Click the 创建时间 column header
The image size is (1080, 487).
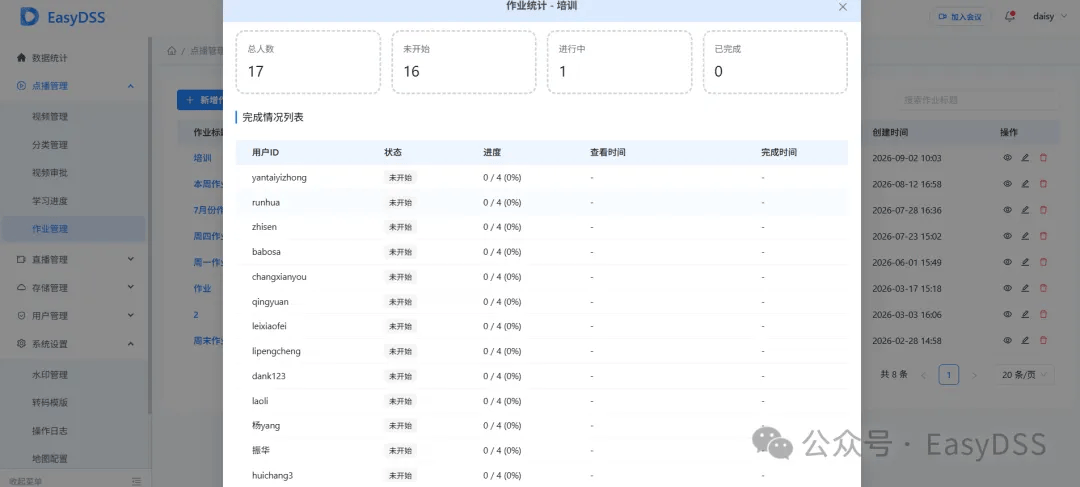[x=890, y=132]
